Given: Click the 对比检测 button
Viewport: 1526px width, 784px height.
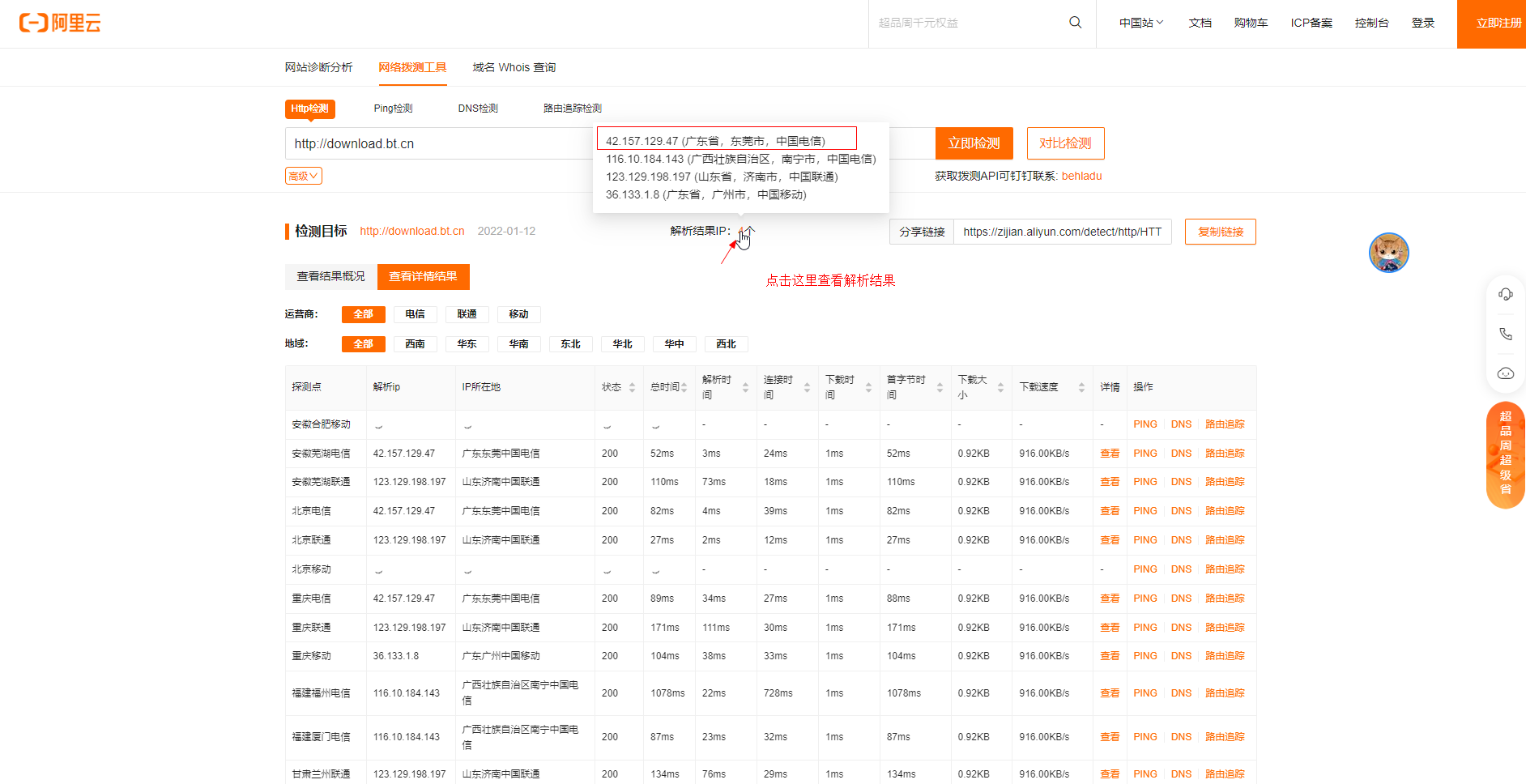Looking at the screenshot, I should pos(1065,143).
